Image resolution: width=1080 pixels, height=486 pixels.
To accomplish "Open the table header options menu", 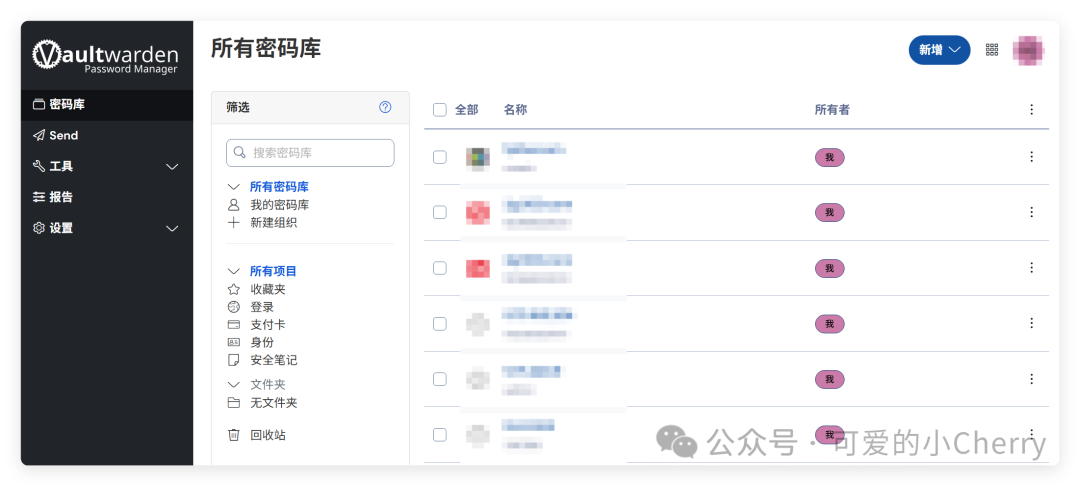I will click(1031, 109).
